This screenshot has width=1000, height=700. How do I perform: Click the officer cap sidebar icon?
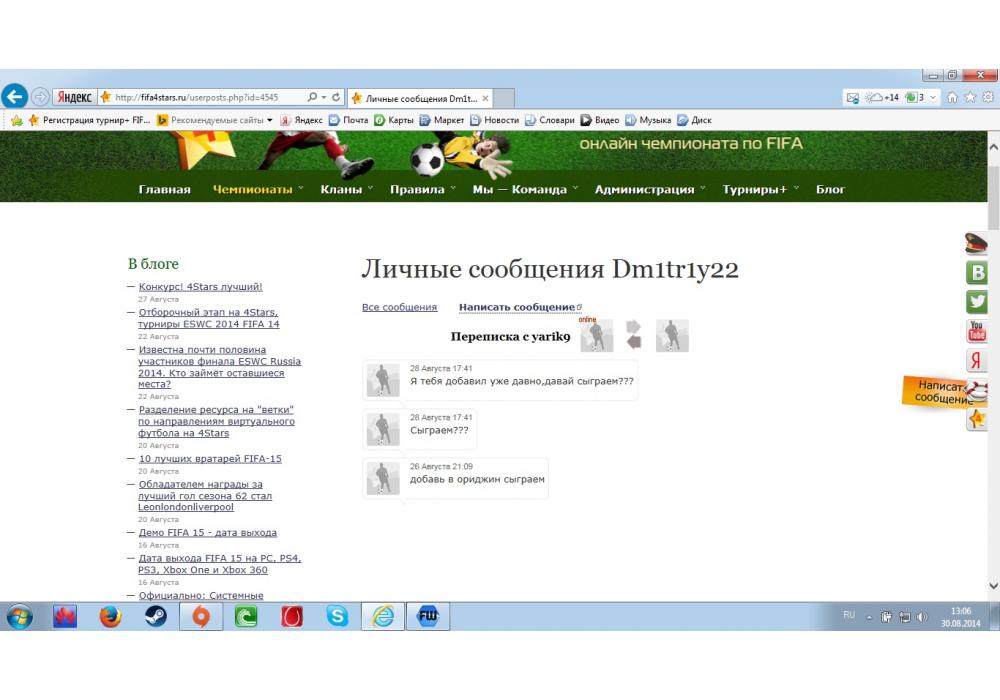pyautogui.click(x=976, y=243)
